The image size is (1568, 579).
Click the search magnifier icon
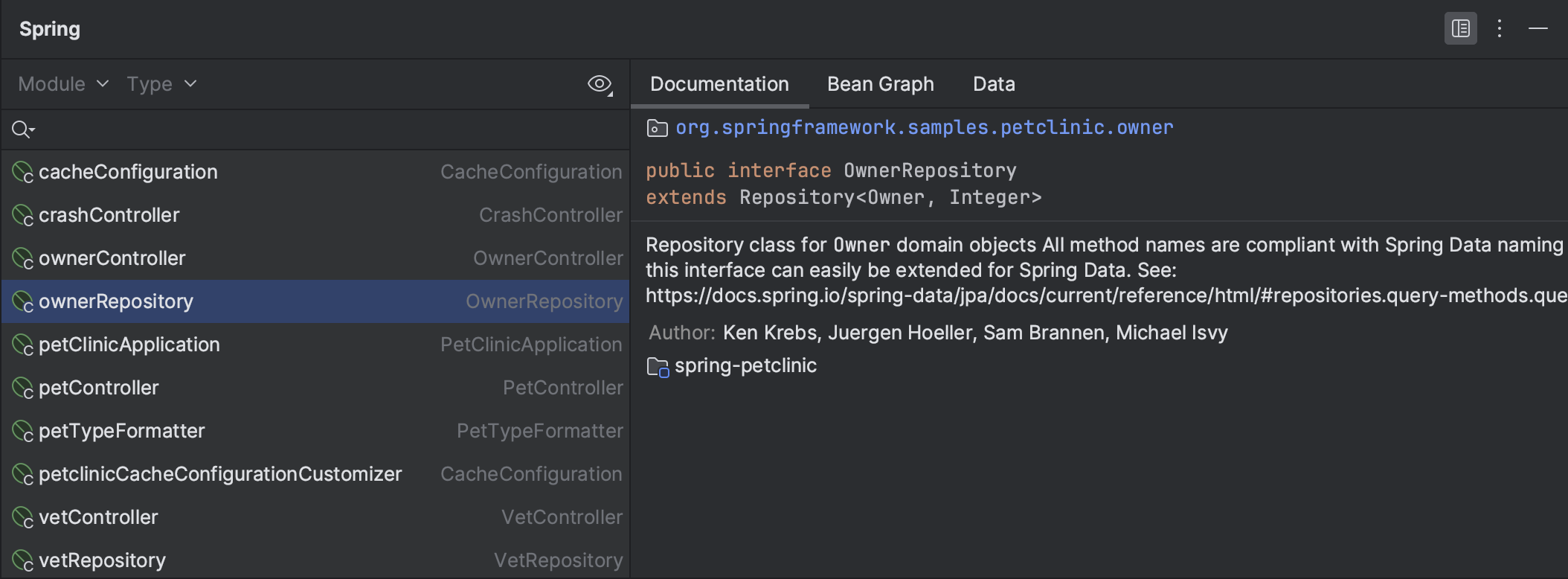20,129
